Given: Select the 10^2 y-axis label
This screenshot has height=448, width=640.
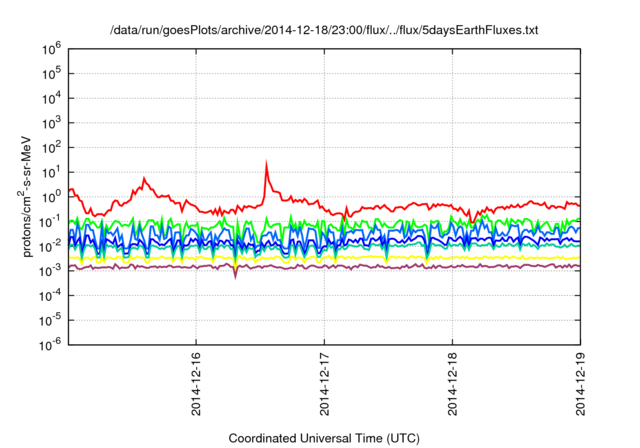Looking at the screenshot, I should tap(51, 148).
